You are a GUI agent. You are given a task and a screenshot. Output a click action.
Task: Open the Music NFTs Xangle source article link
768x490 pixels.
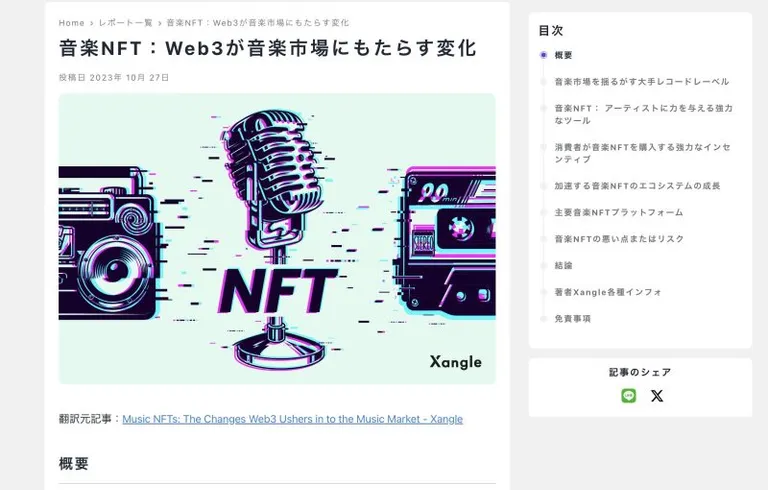[292, 419]
